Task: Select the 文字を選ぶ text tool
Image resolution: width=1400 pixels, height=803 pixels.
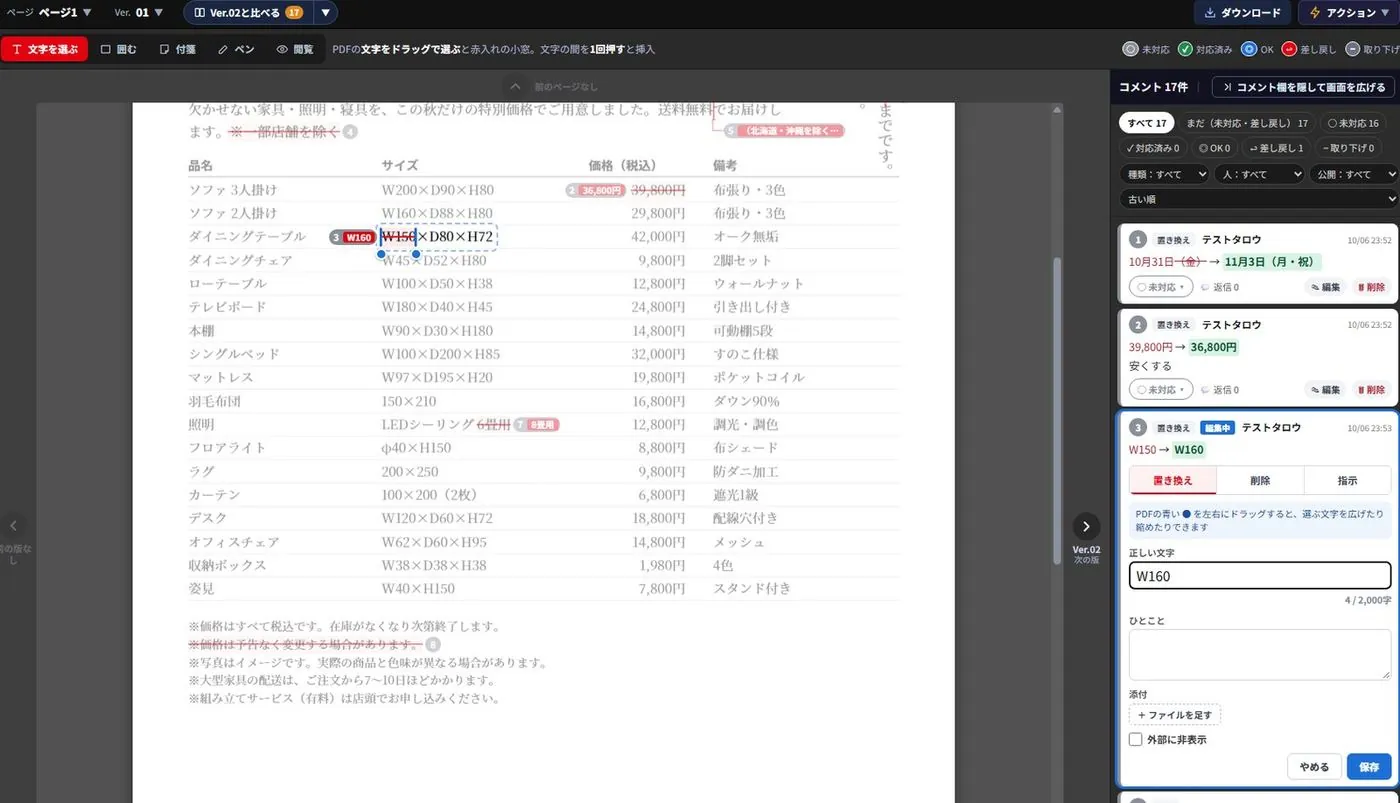Action: (44, 49)
